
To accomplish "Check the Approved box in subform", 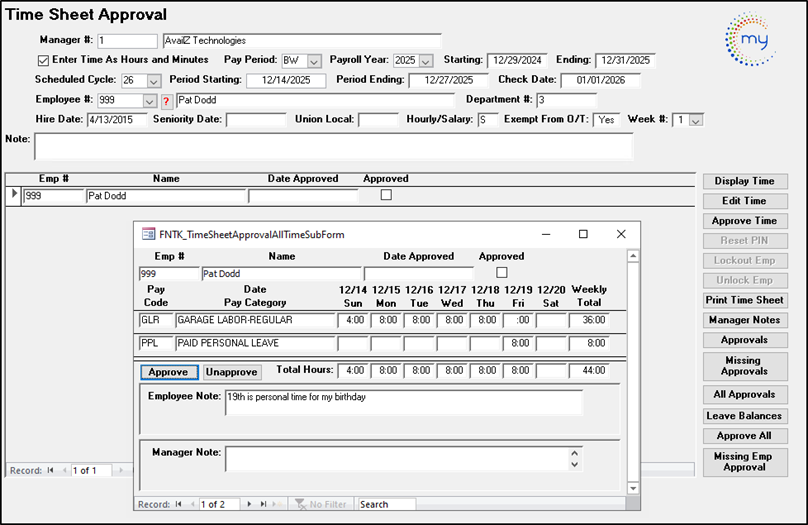I will 502,272.
